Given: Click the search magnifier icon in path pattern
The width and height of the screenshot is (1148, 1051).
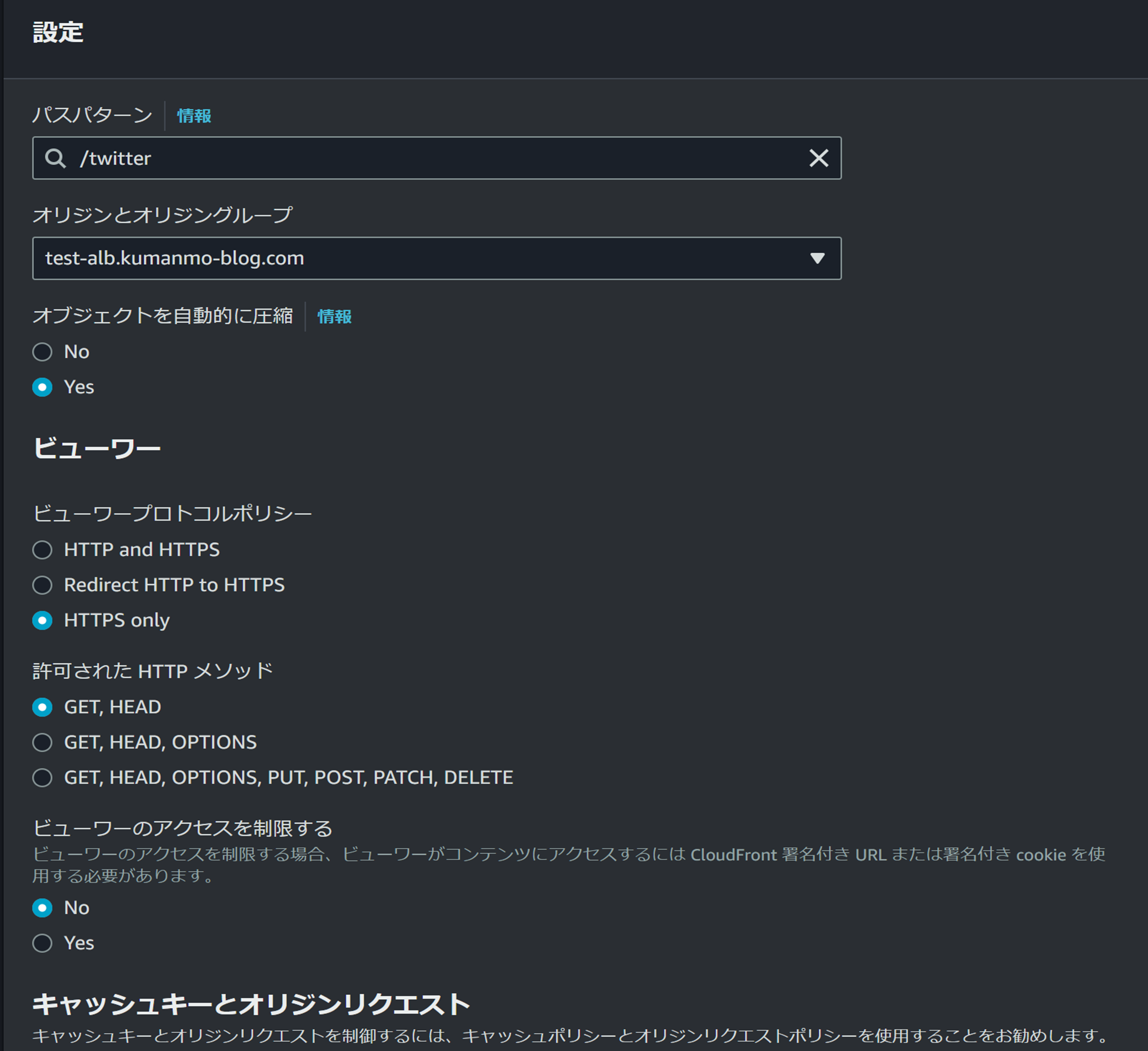Looking at the screenshot, I should click(55, 158).
